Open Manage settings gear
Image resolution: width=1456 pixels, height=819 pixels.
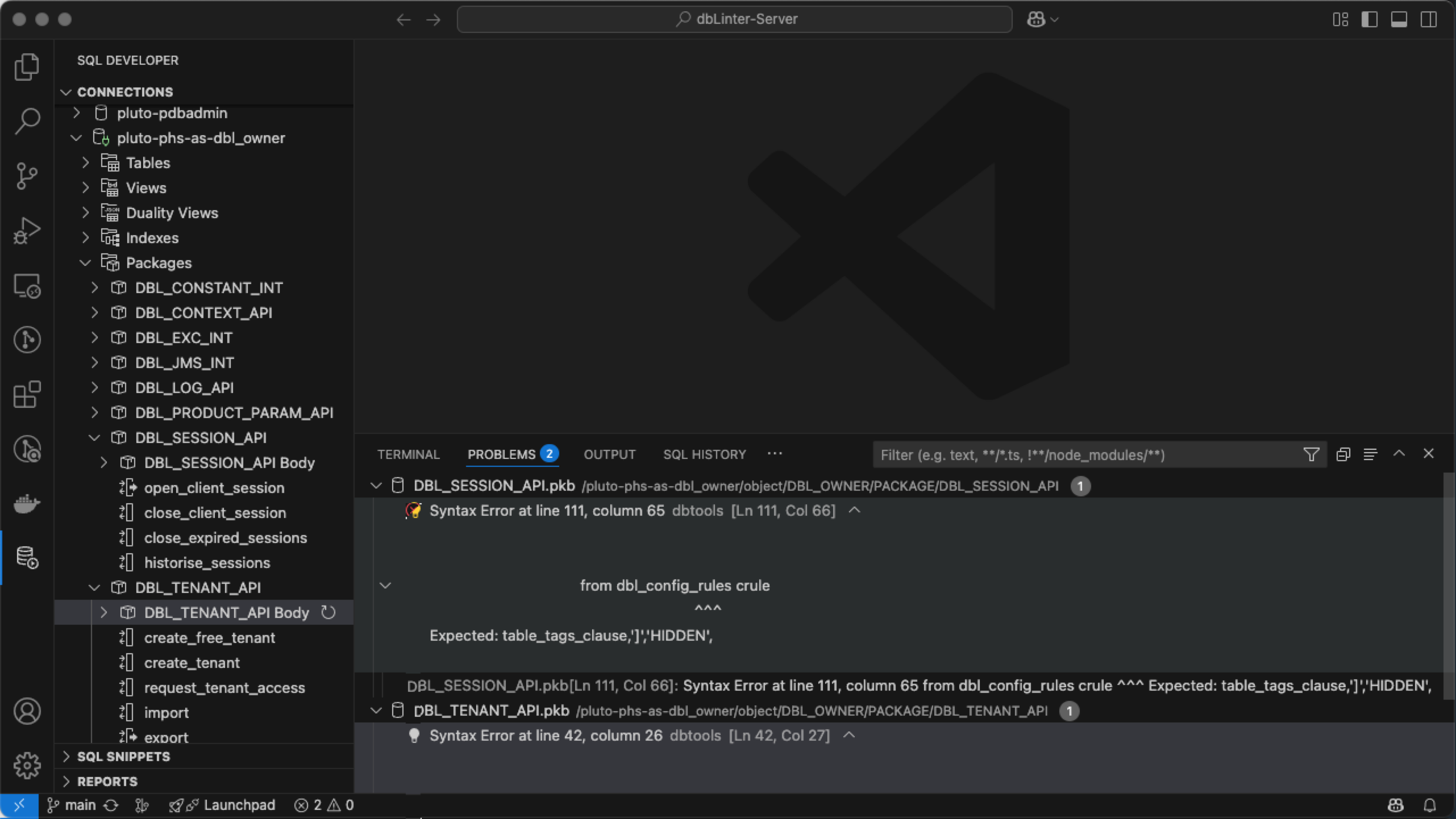click(x=27, y=766)
